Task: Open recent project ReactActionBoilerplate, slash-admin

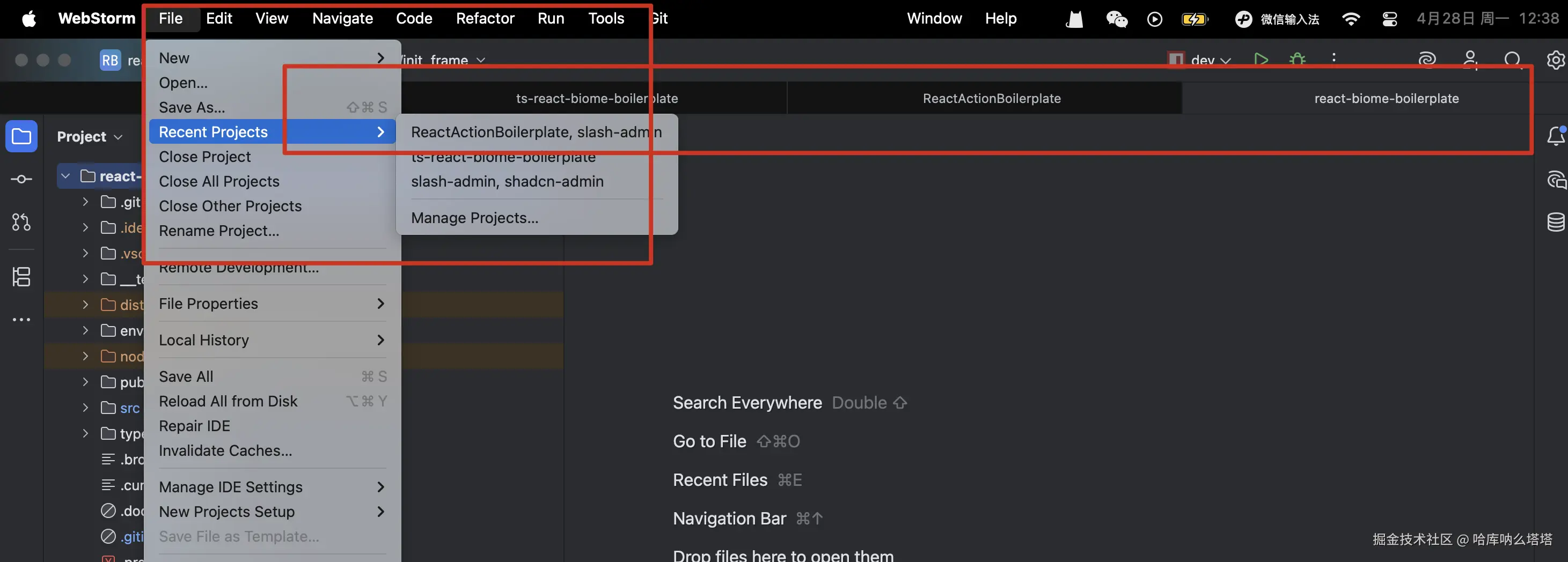Action: [536, 132]
